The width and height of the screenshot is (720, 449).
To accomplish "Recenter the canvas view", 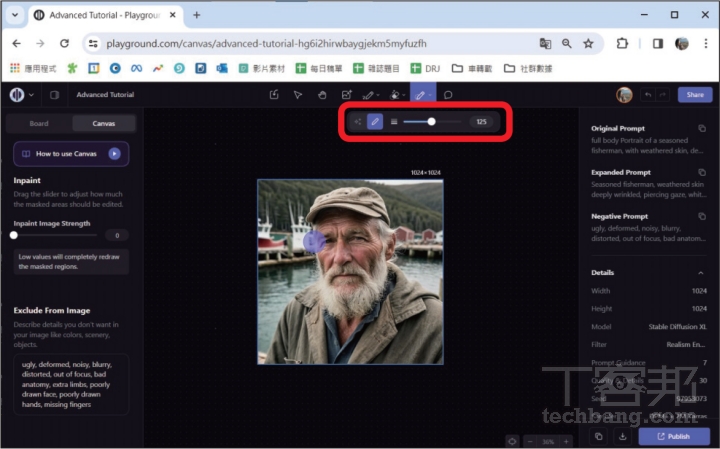I will click(512, 441).
